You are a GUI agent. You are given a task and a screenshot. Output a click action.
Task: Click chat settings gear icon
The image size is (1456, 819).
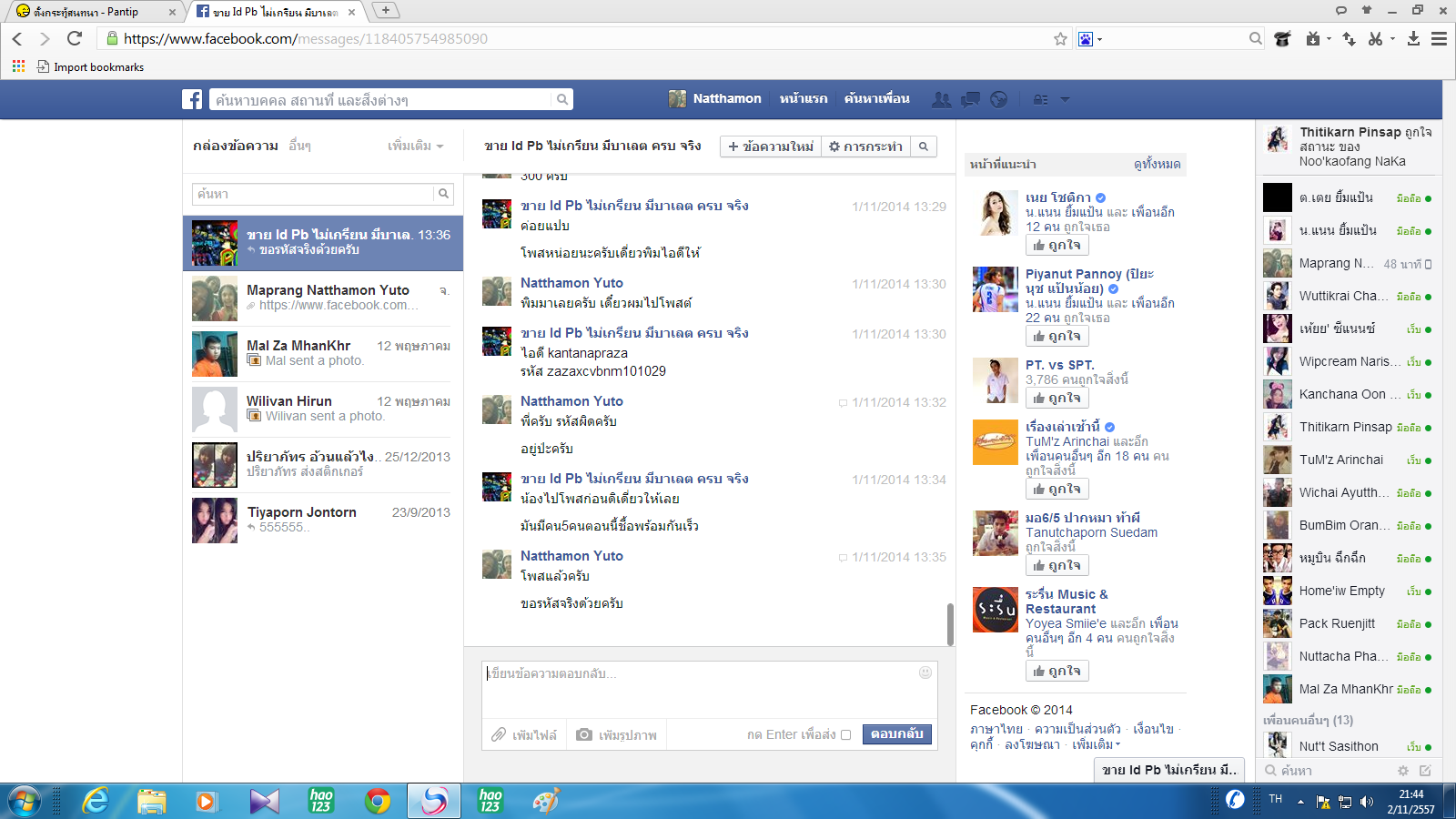point(1403,771)
